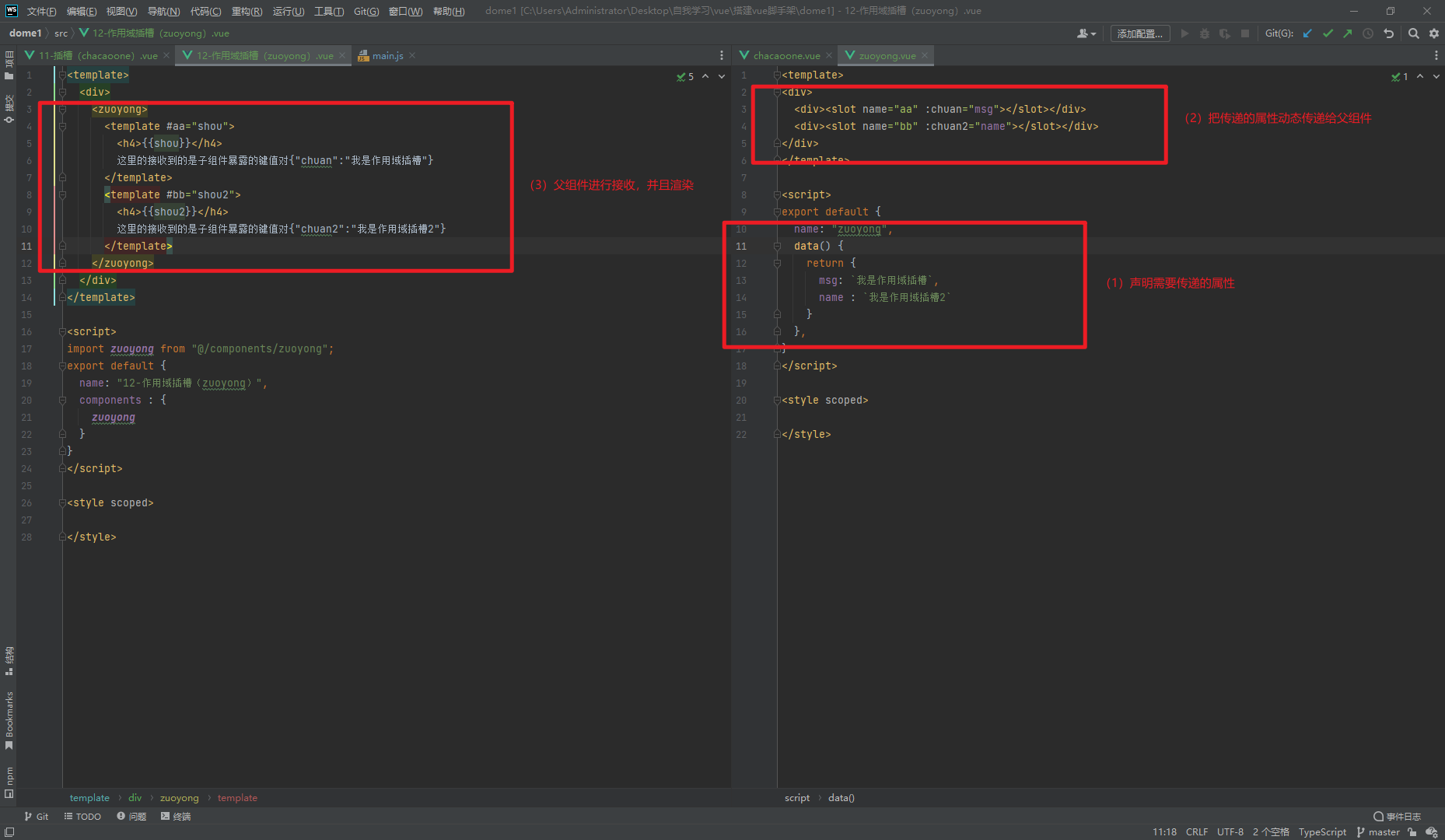Click the Git commit checkmark icon

click(1328, 33)
